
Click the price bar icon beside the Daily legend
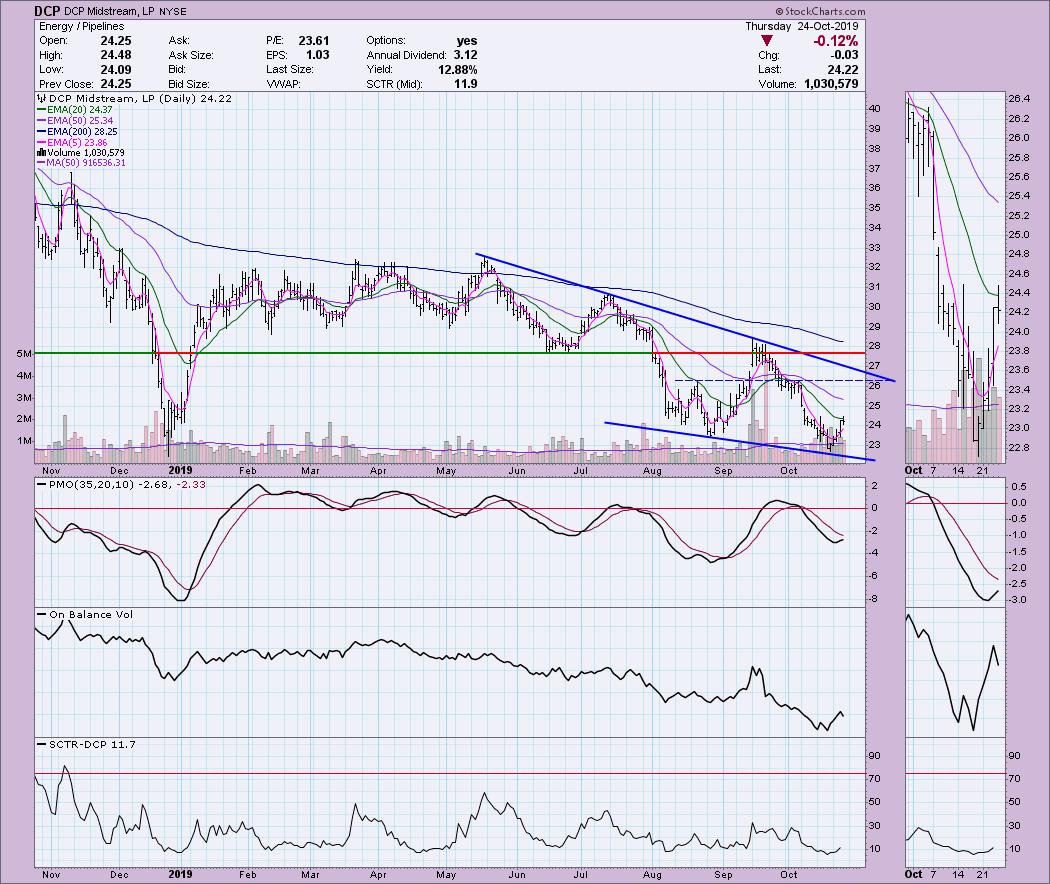click(42, 98)
